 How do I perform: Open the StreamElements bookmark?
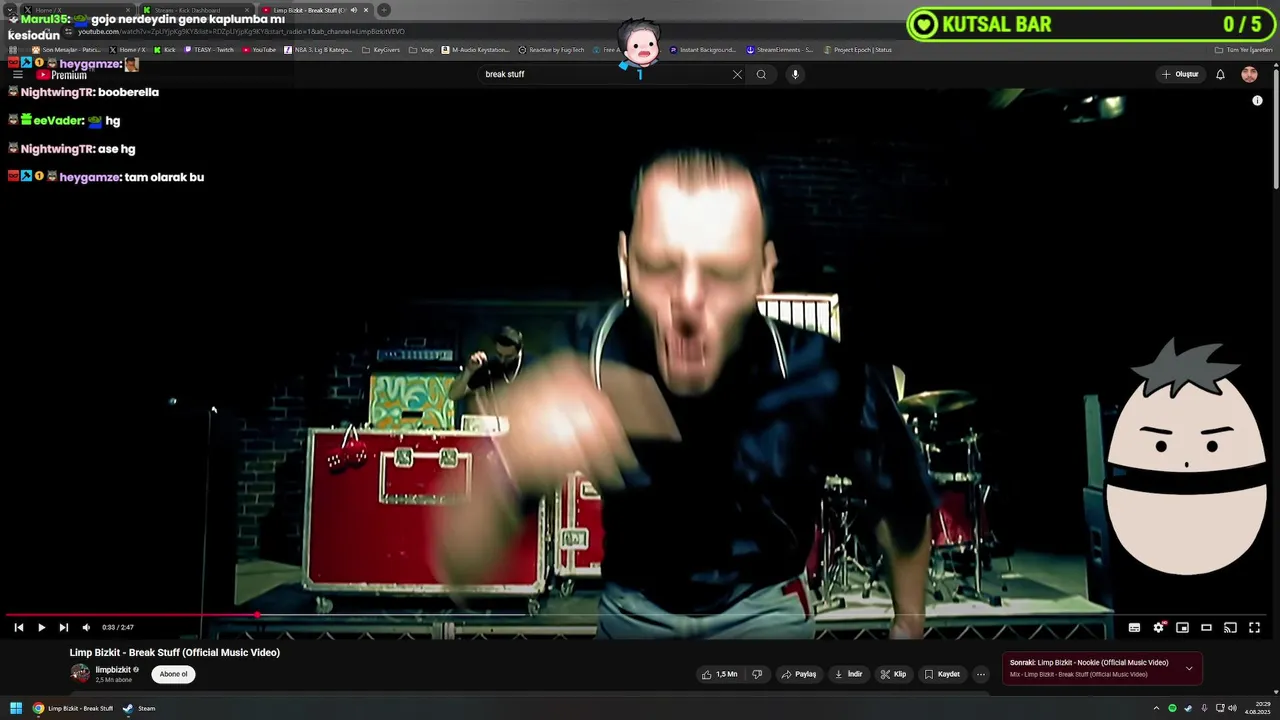780,49
